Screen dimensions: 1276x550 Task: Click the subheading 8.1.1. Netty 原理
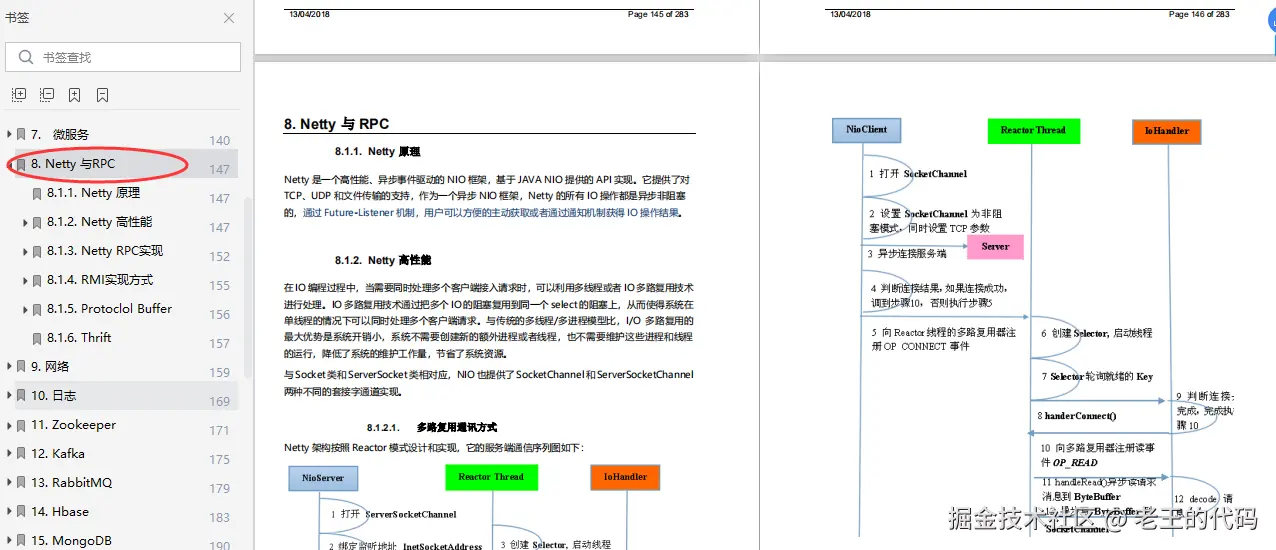pyautogui.click(x=378, y=152)
